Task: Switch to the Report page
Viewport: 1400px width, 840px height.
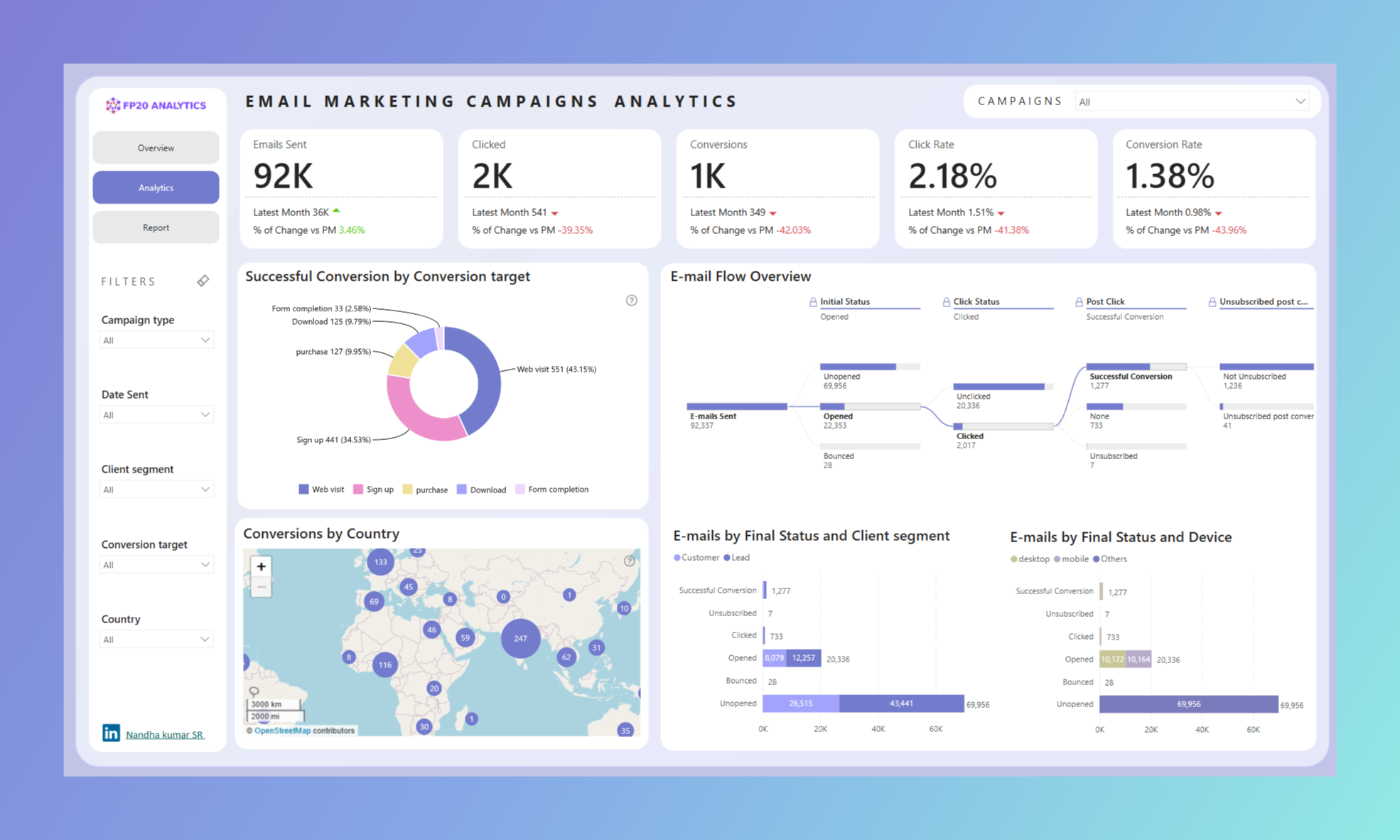Action: click(x=156, y=227)
